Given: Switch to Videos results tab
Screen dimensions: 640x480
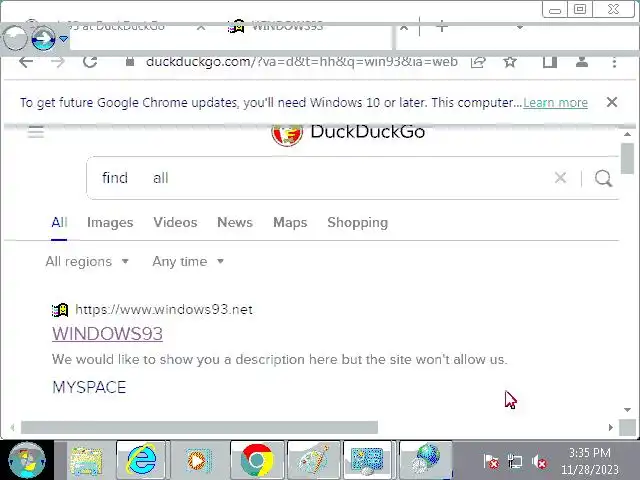Looking at the screenshot, I should coord(175,222).
